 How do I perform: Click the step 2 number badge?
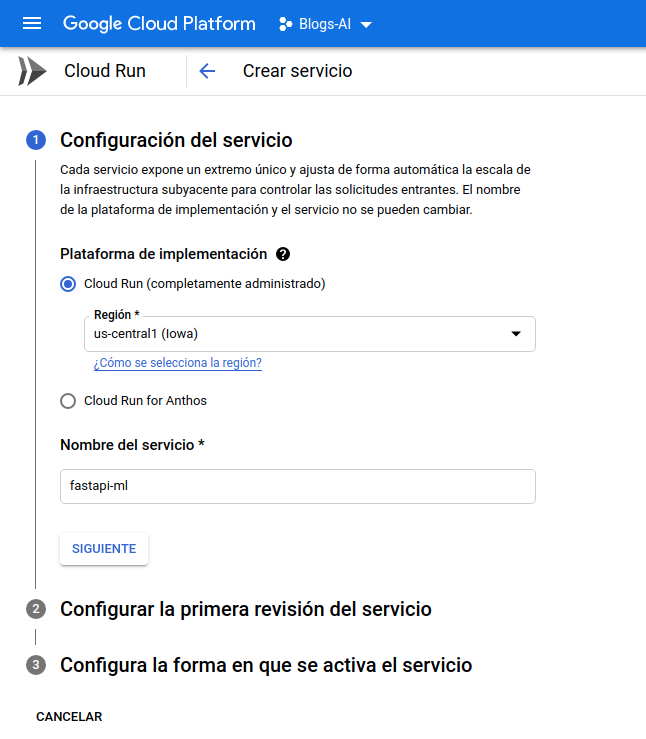coord(36,609)
